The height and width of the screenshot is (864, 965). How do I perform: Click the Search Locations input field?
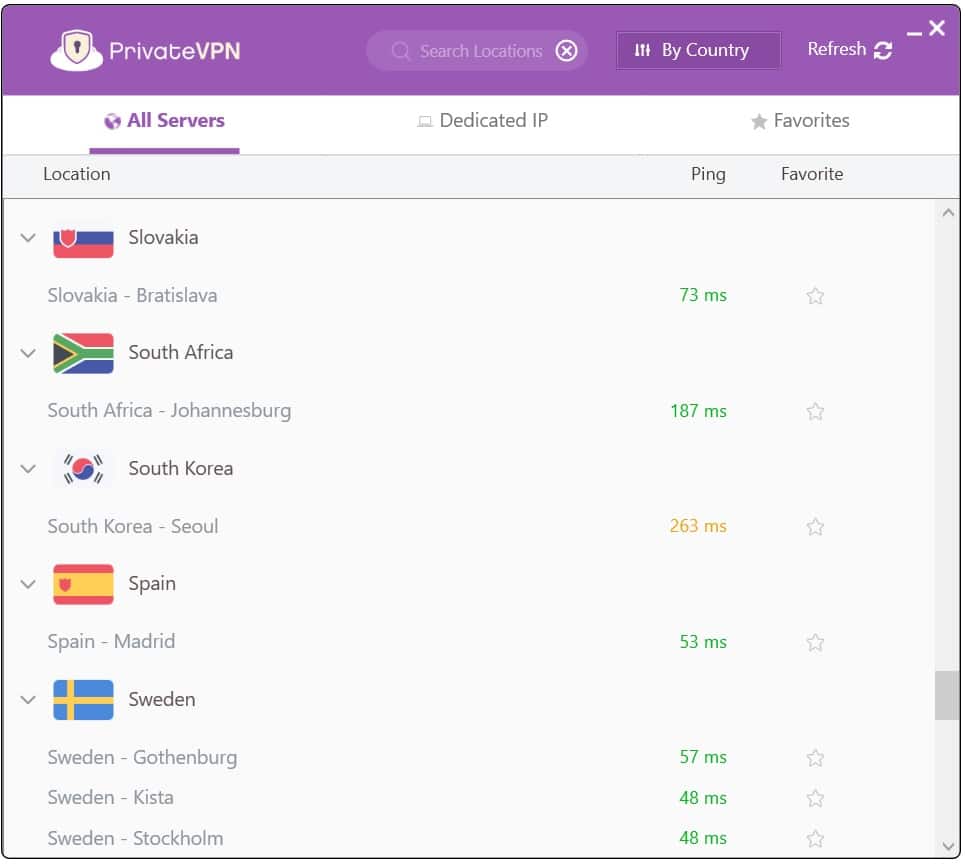pos(477,50)
